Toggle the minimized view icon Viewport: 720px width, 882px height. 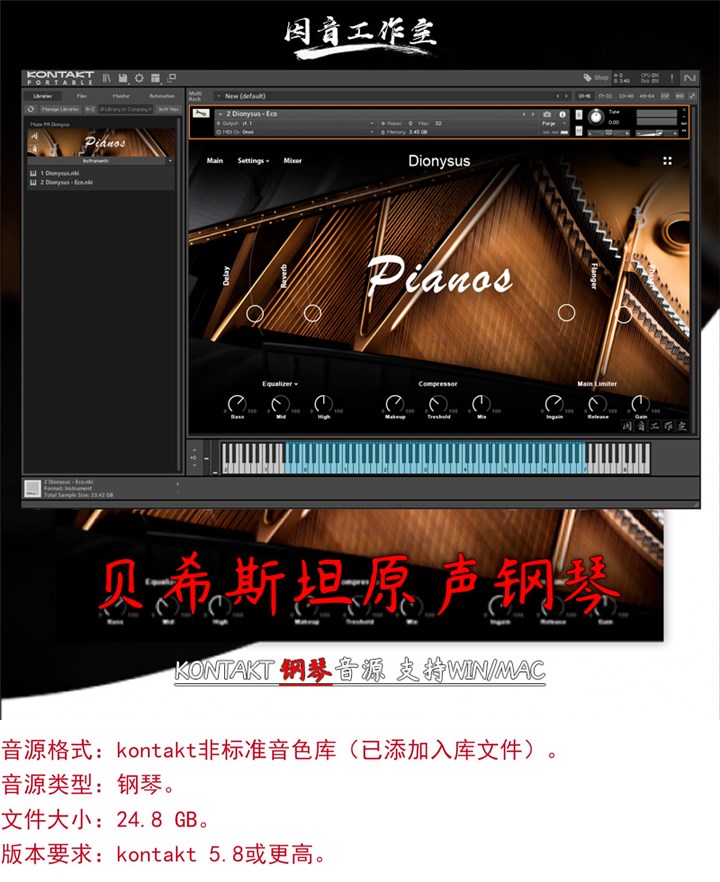pyautogui.click(x=172, y=78)
